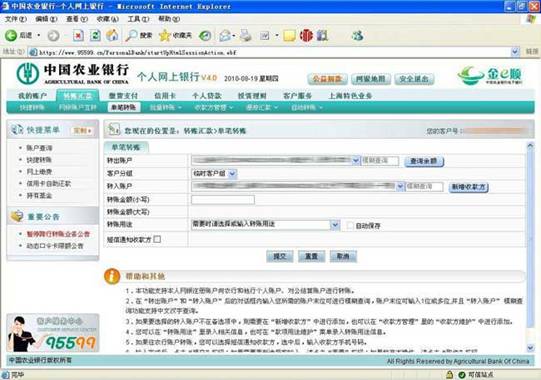Click the orange 帮助和其他 info icon
541x380 pixels.
tap(112, 276)
